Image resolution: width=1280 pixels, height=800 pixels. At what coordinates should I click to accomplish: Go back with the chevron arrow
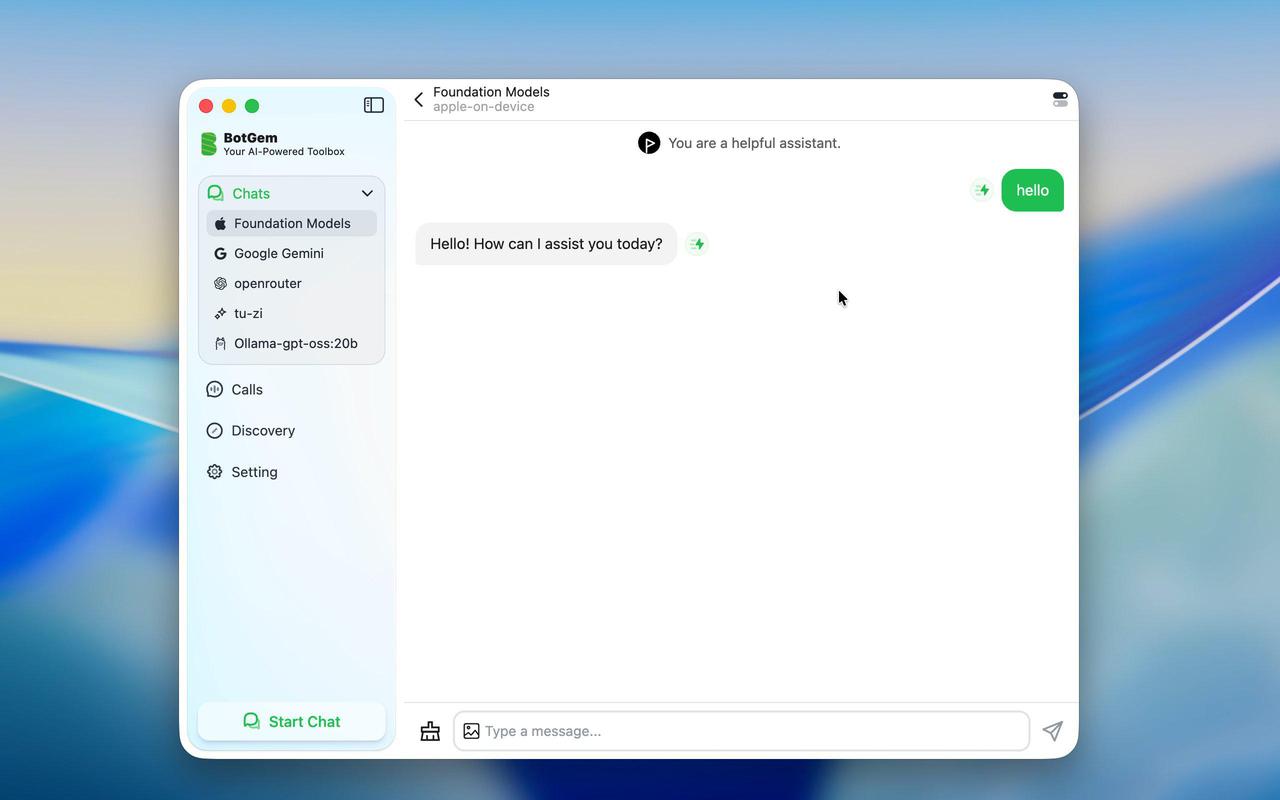click(x=419, y=99)
